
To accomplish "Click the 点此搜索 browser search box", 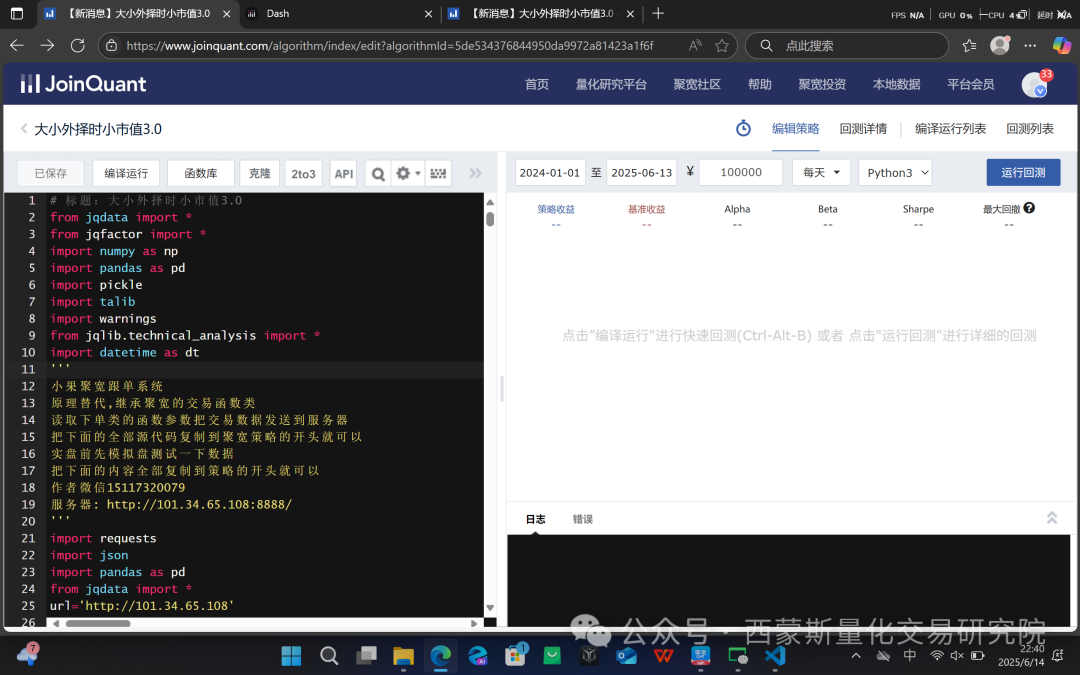I will (847, 45).
